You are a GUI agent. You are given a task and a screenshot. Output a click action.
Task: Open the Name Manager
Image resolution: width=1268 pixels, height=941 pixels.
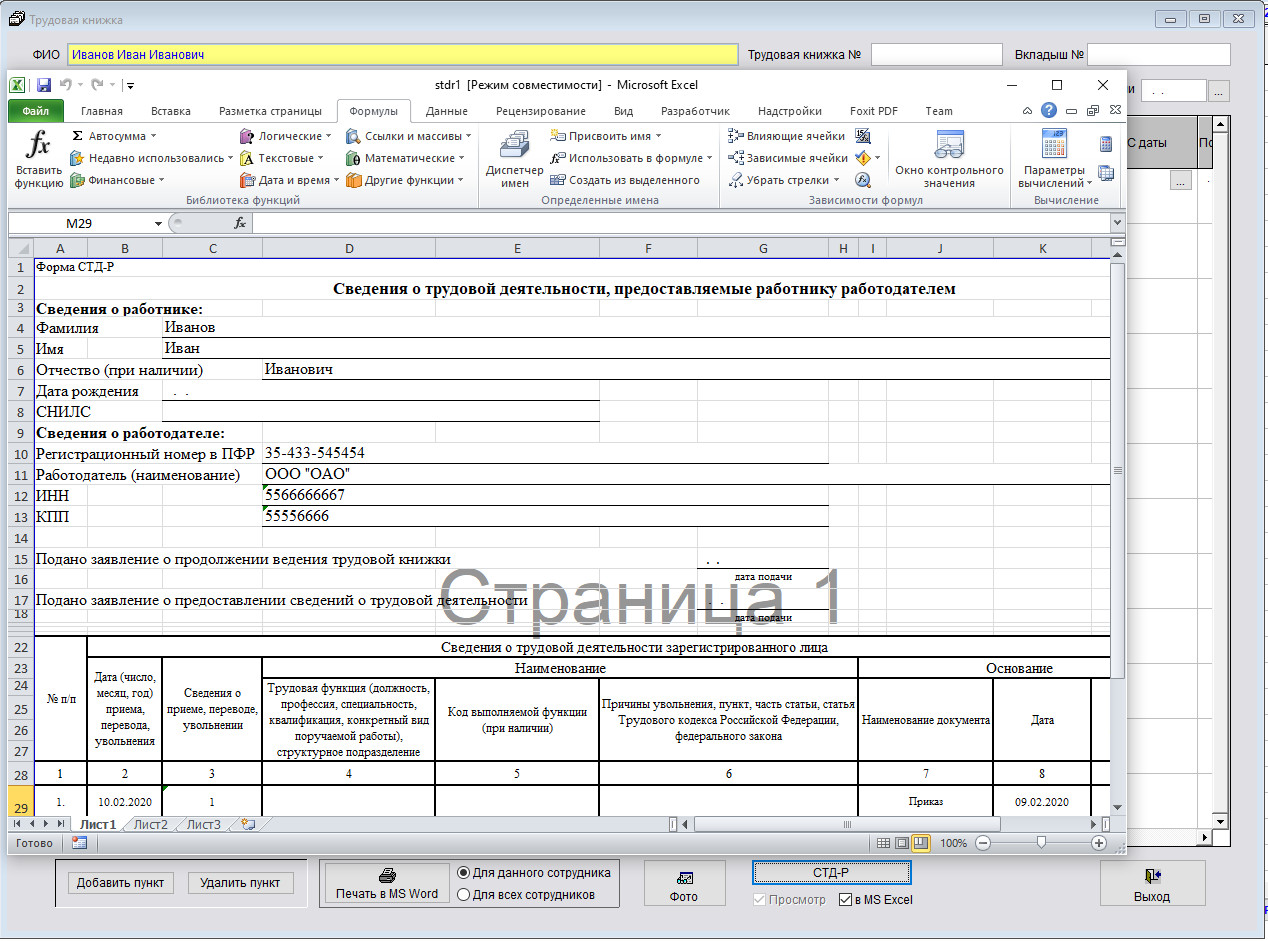pos(515,159)
